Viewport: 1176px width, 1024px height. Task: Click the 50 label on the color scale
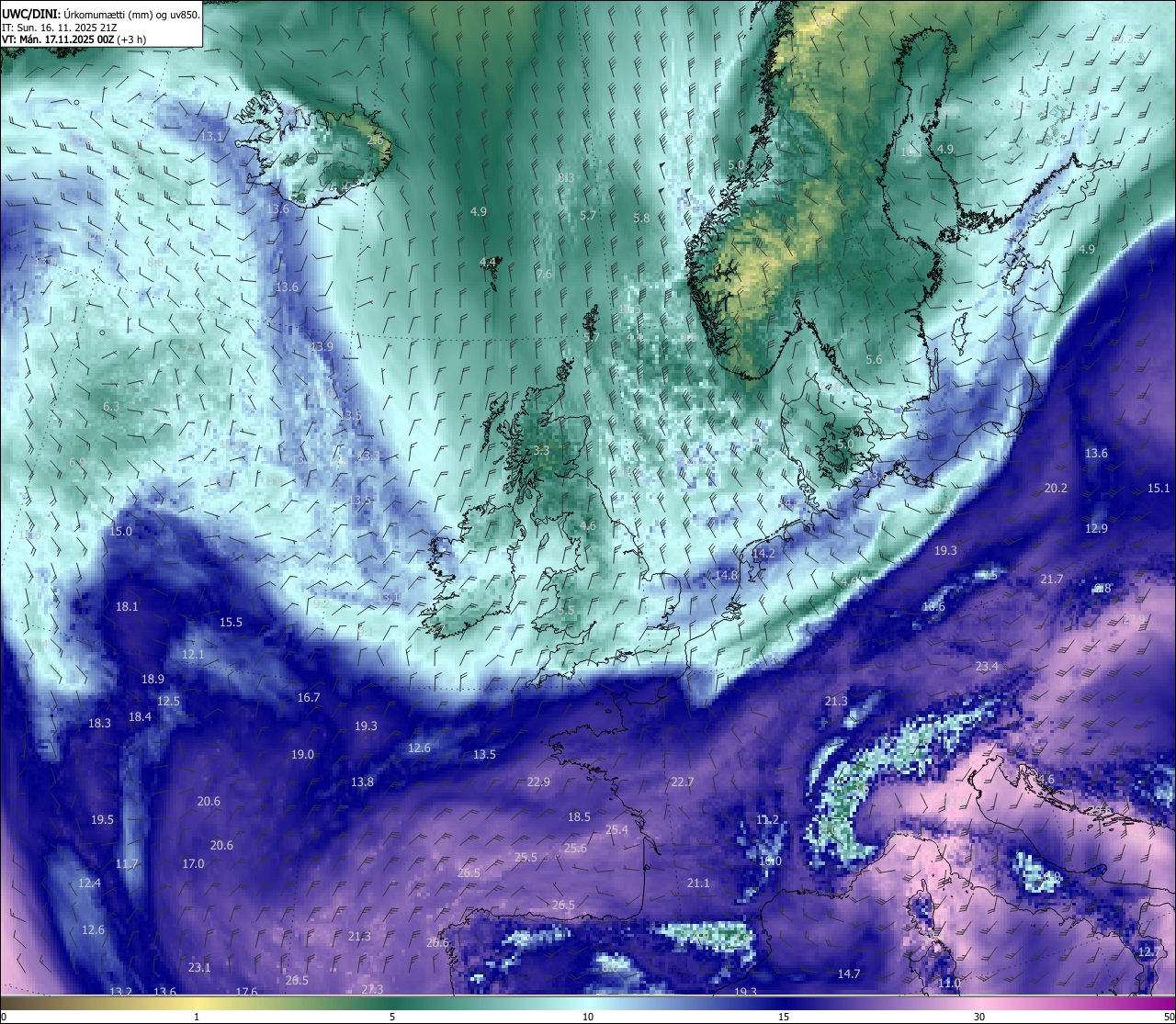point(1169,1017)
